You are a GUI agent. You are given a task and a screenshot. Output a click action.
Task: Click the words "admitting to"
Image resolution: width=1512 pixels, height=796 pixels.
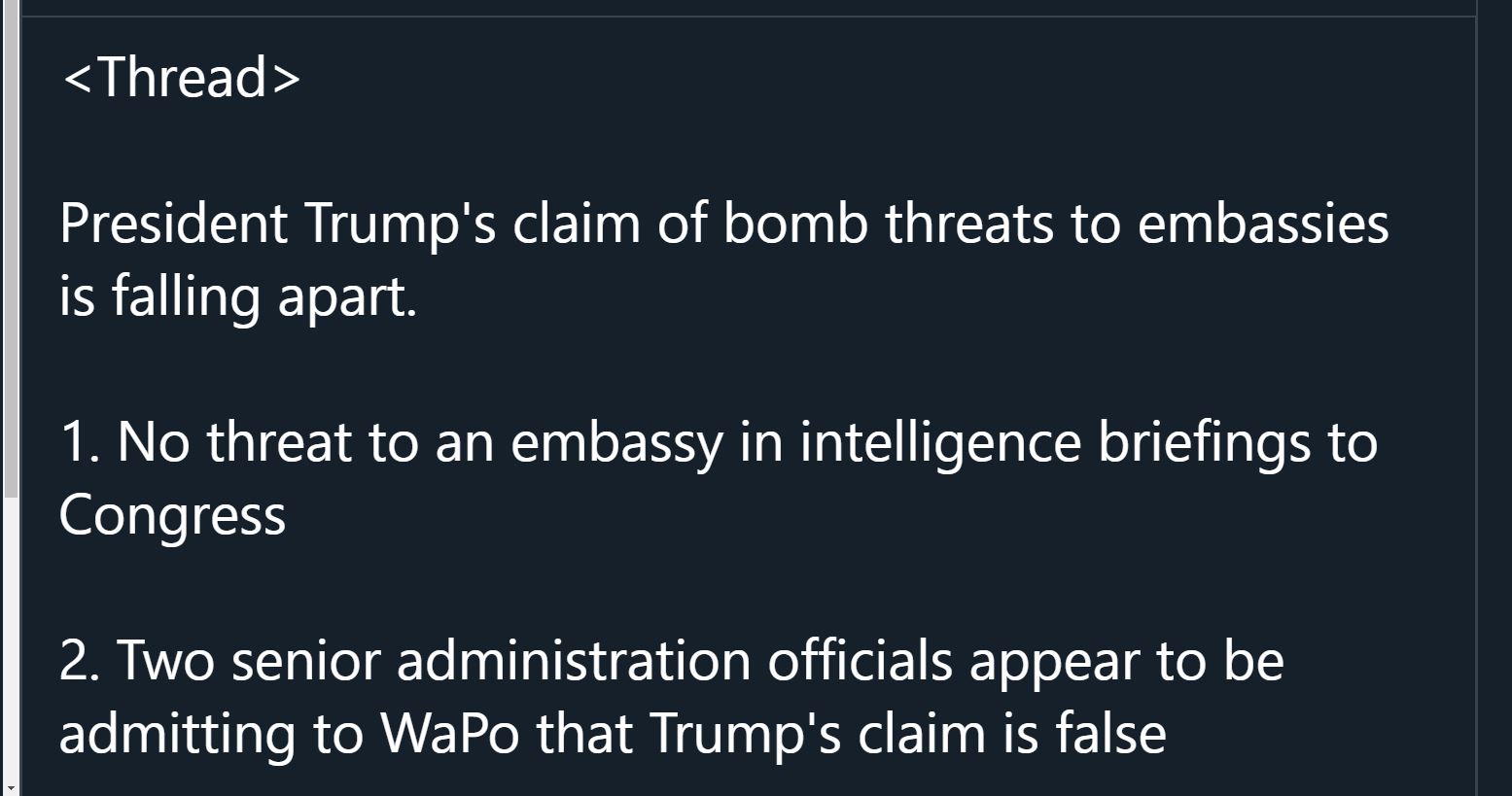coord(211,734)
